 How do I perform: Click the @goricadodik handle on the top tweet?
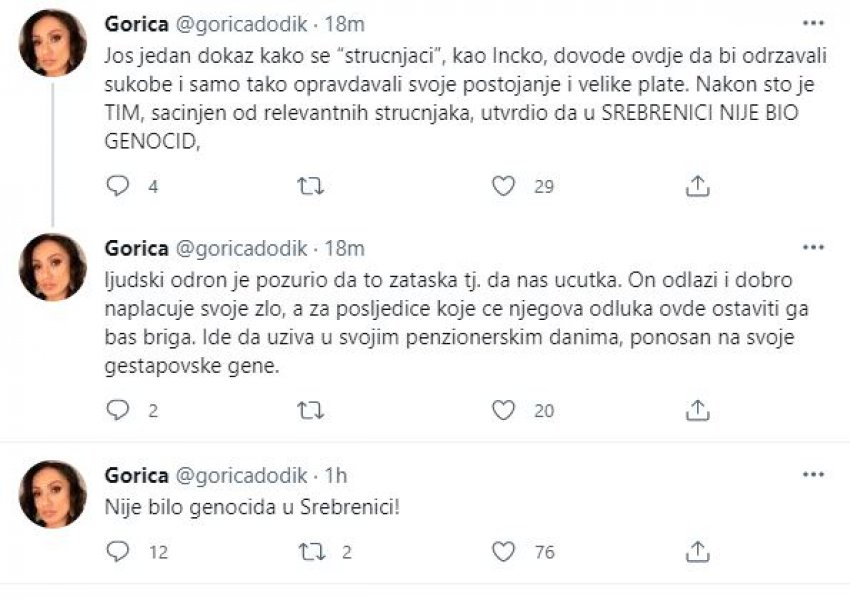point(236,22)
